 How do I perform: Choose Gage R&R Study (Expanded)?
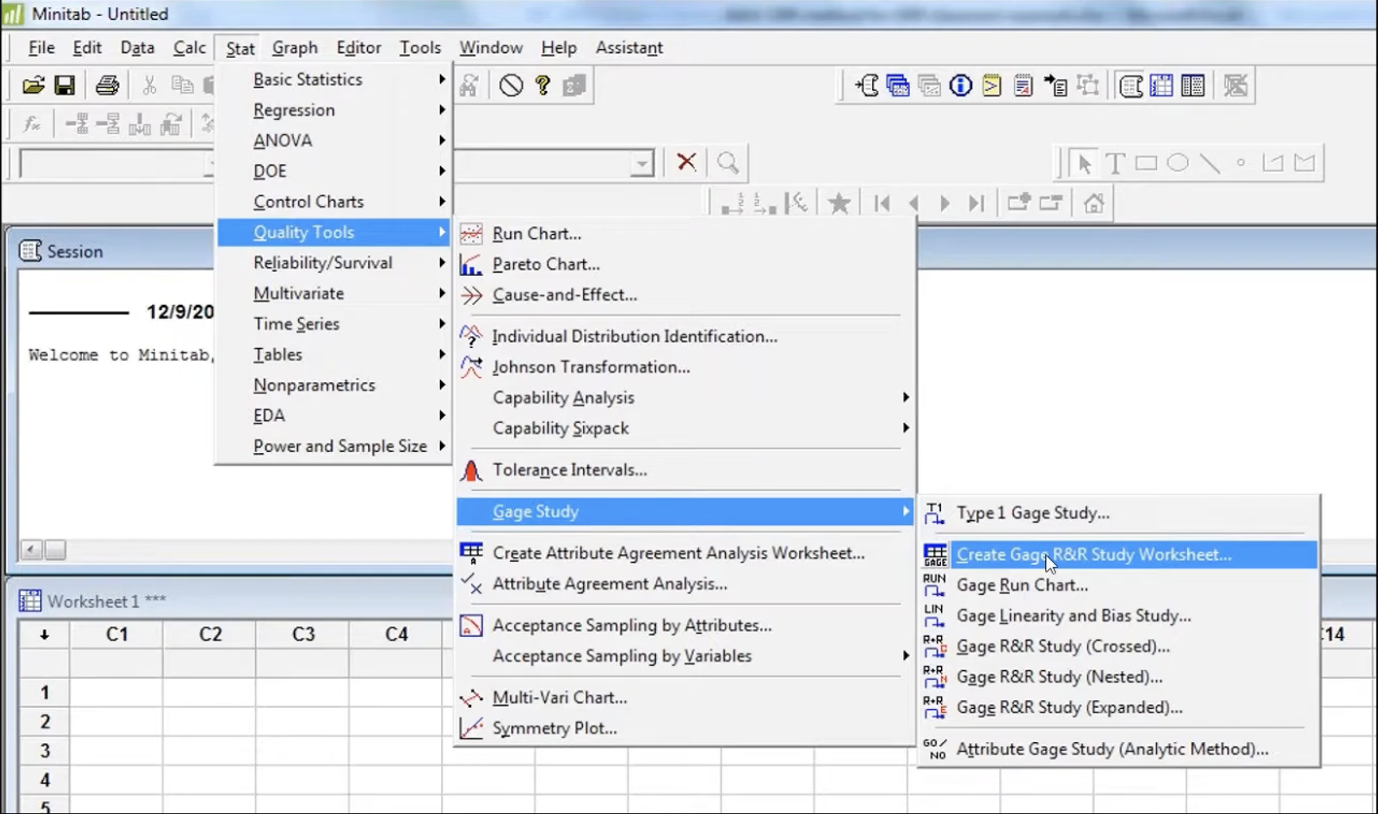click(x=1119, y=707)
